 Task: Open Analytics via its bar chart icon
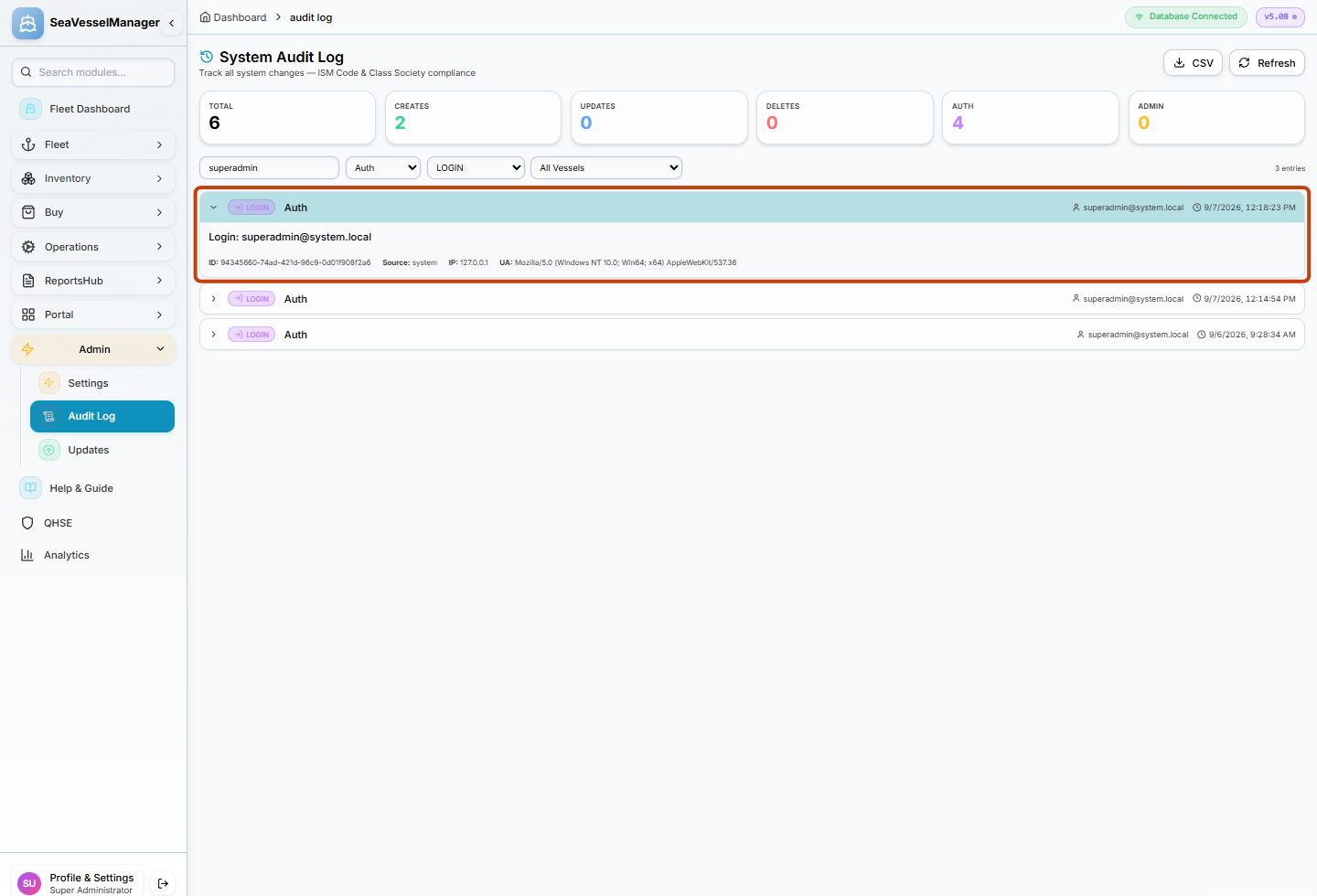pos(27,555)
